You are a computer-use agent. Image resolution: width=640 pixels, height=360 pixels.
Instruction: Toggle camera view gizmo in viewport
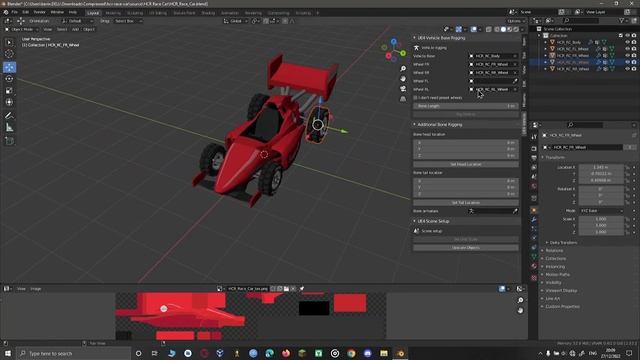(x=403, y=89)
